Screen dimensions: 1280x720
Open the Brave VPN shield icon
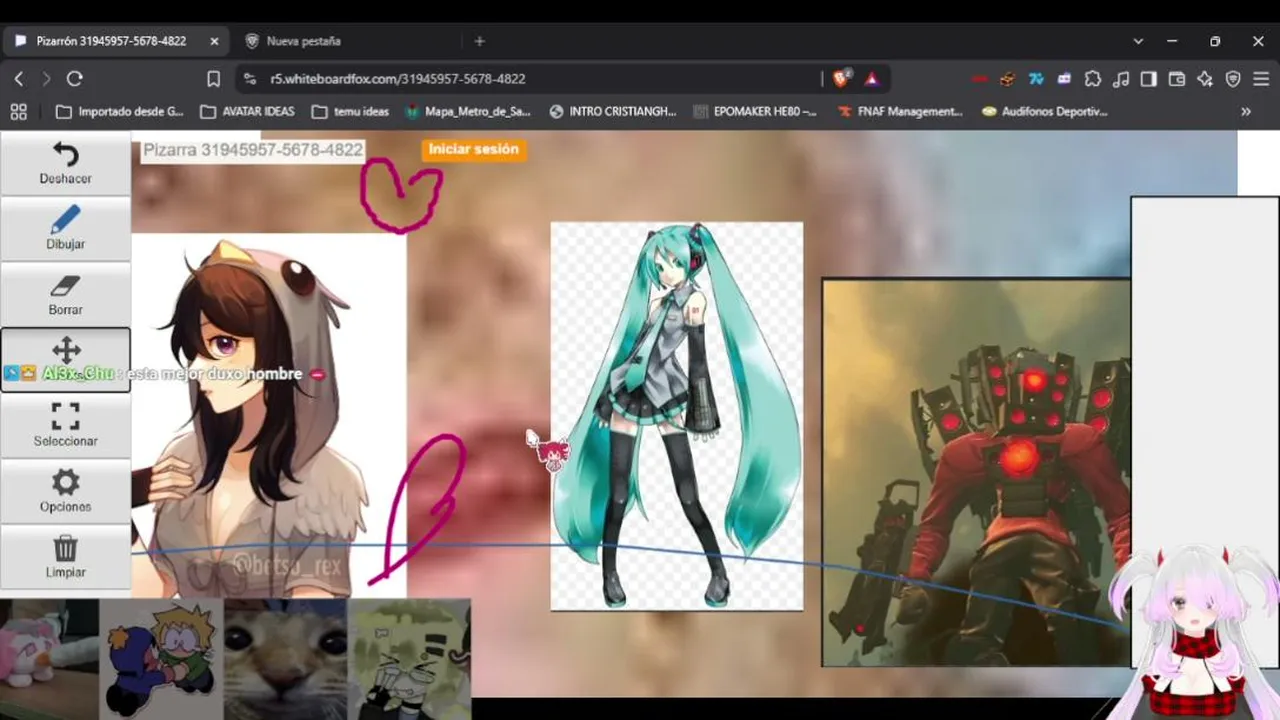point(1233,78)
